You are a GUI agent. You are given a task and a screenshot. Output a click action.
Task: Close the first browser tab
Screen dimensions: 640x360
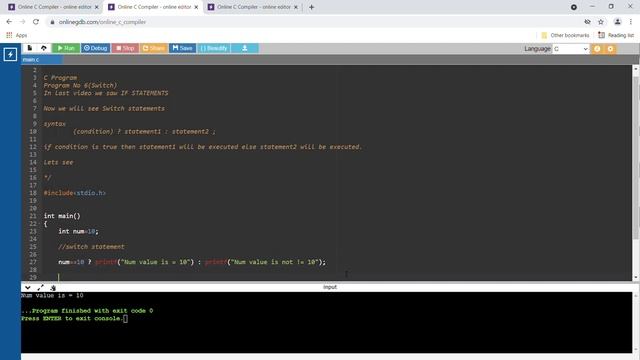pyautogui.click(x=97, y=7)
